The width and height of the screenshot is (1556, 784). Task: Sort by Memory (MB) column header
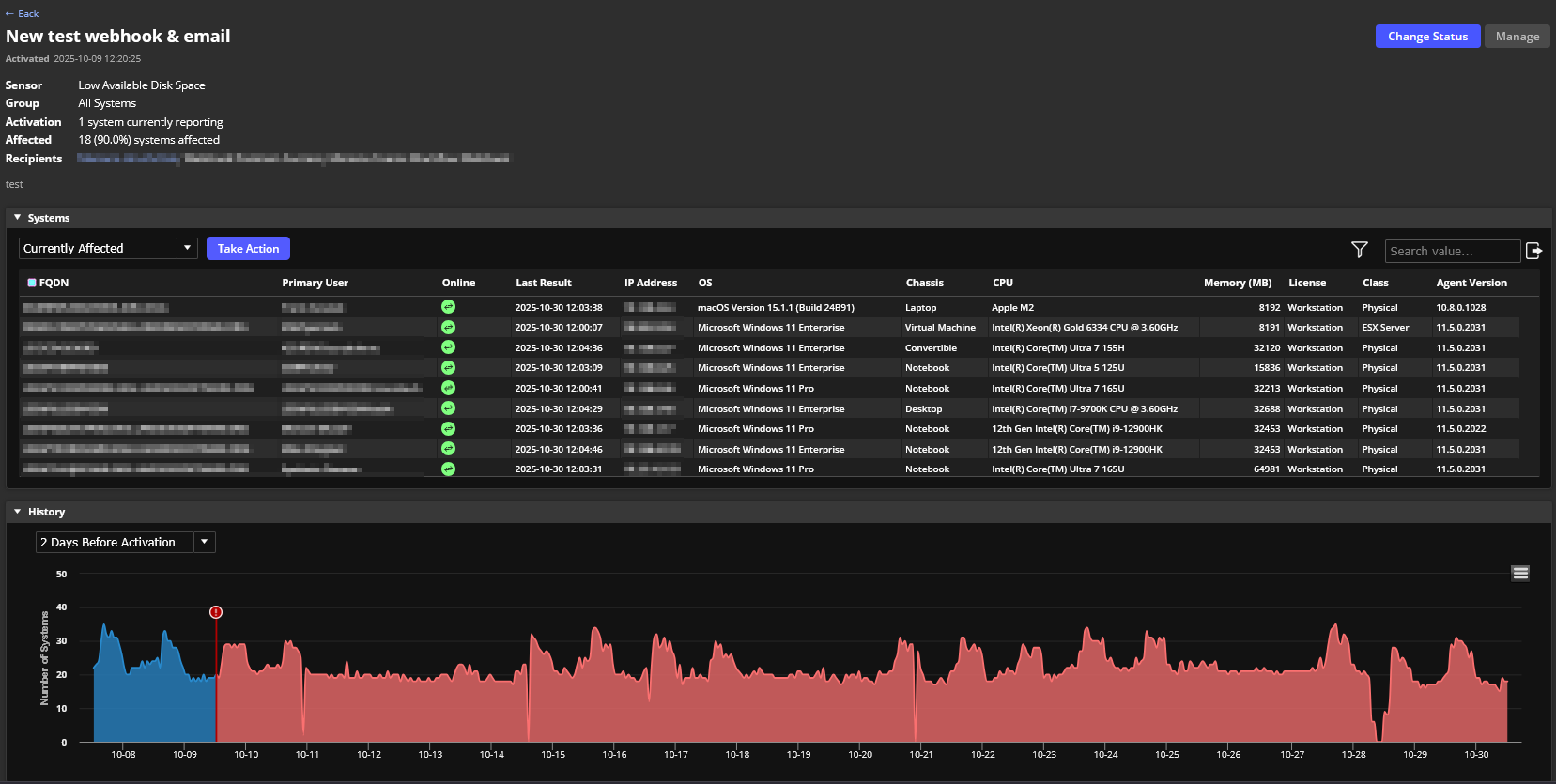1237,283
